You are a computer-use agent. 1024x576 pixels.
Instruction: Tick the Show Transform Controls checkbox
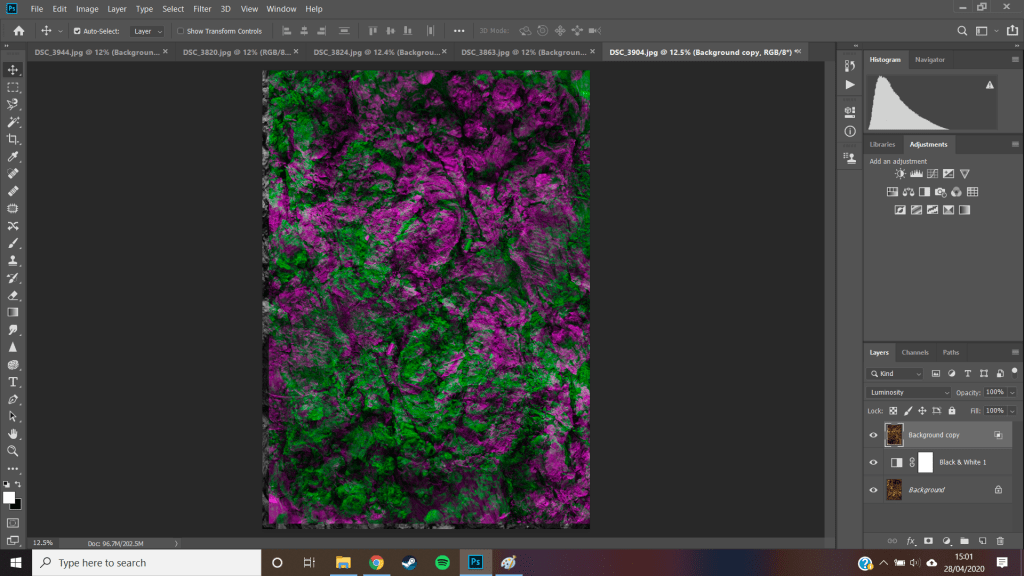(x=181, y=31)
